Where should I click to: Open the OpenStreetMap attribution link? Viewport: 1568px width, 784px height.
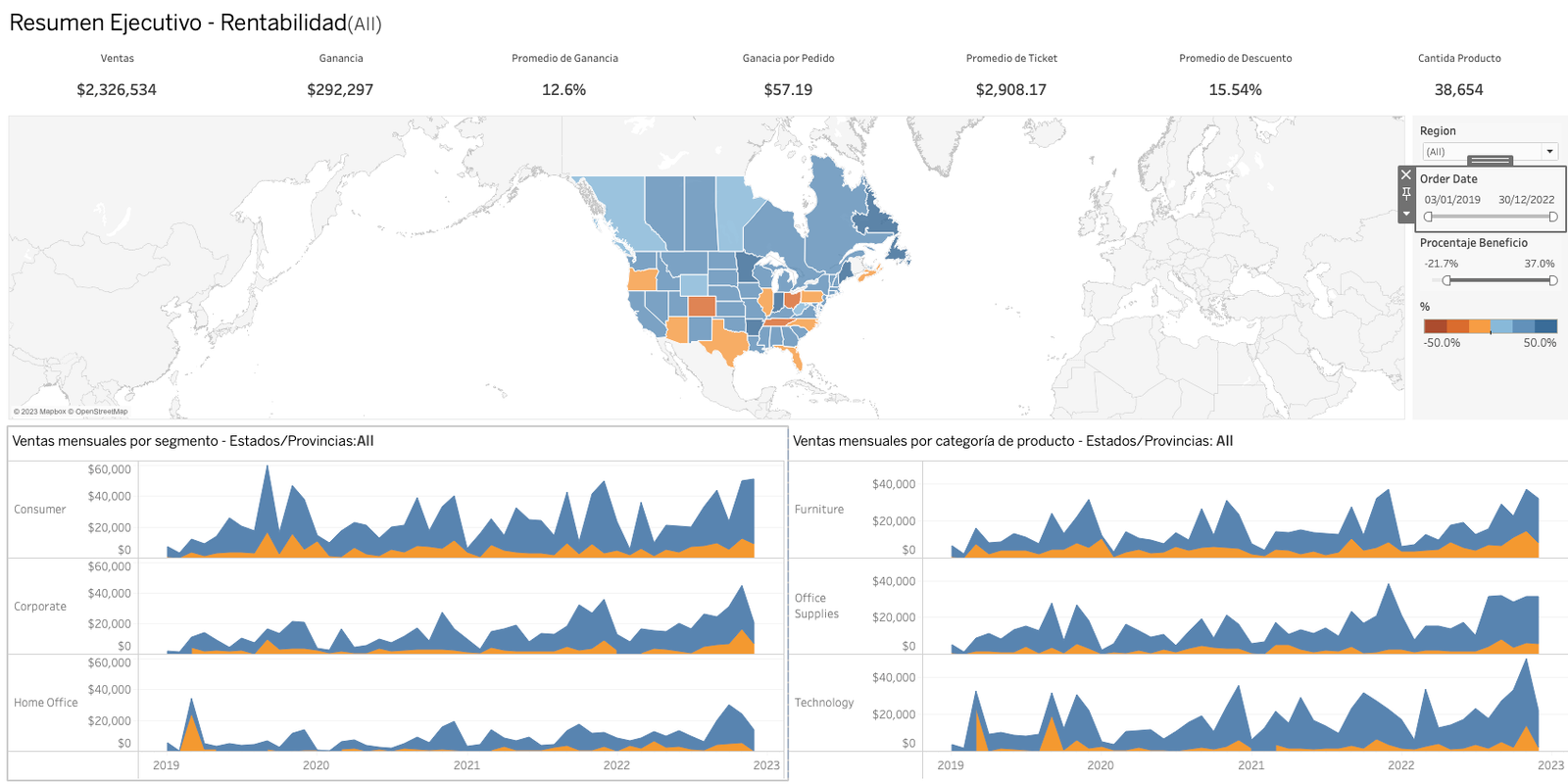(101, 412)
